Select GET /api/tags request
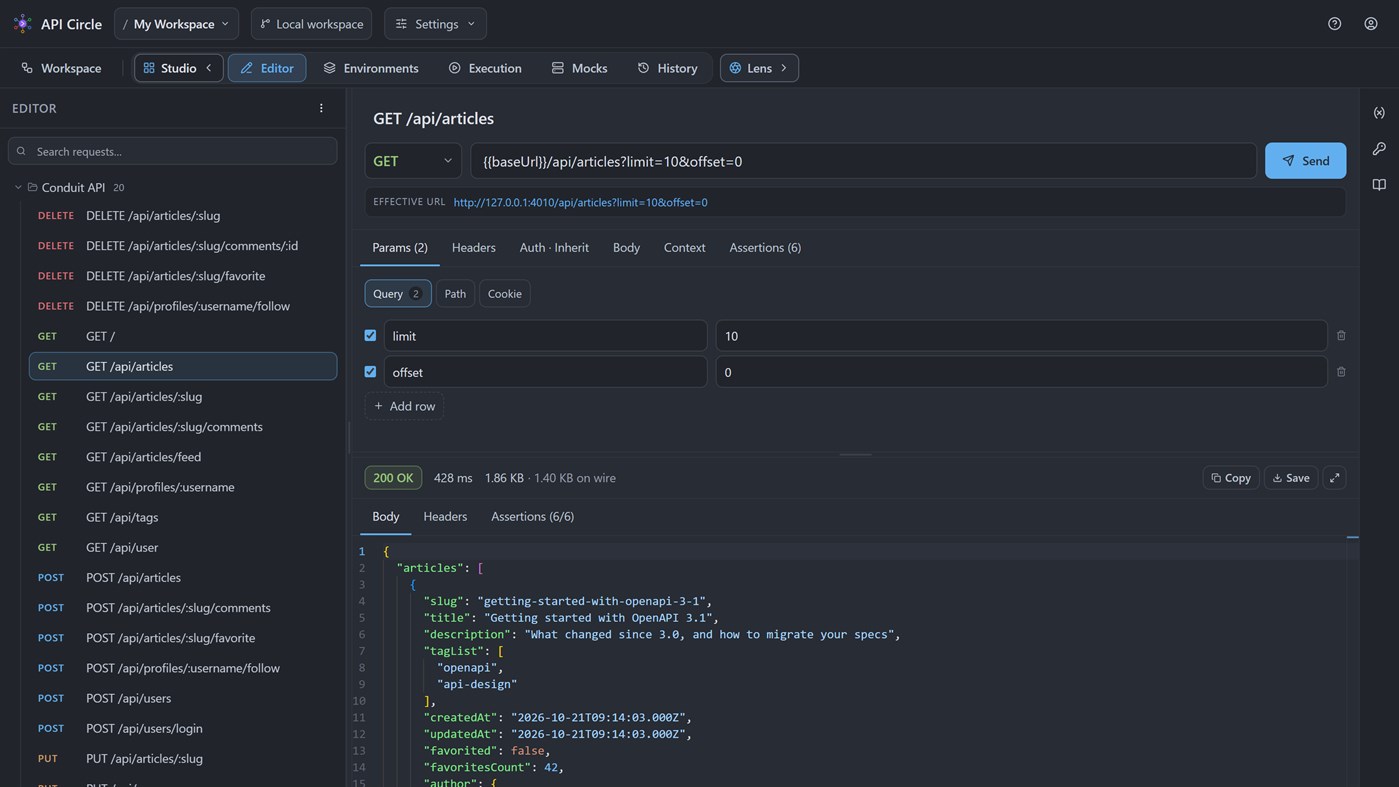The width and height of the screenshot is (1399, 787). (183, 517)
